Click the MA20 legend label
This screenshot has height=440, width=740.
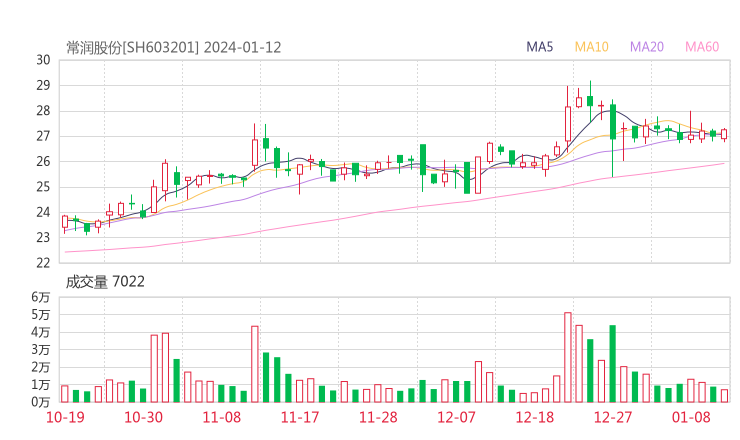647,47
